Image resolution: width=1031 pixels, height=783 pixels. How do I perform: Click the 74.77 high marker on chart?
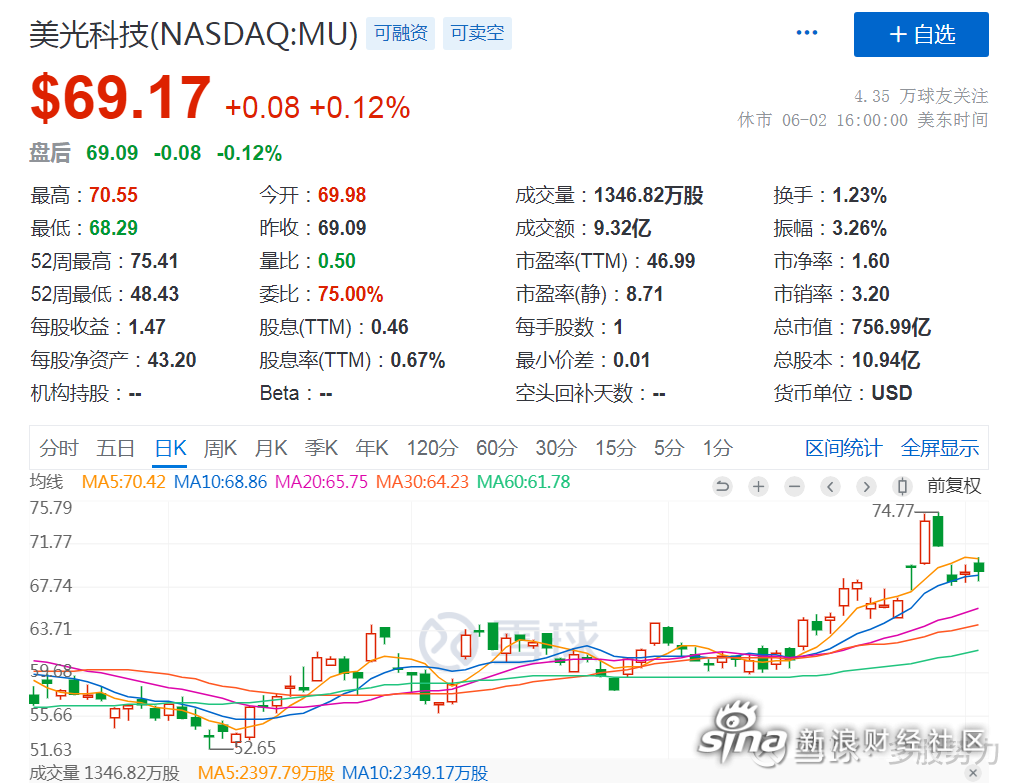[893, 510]
